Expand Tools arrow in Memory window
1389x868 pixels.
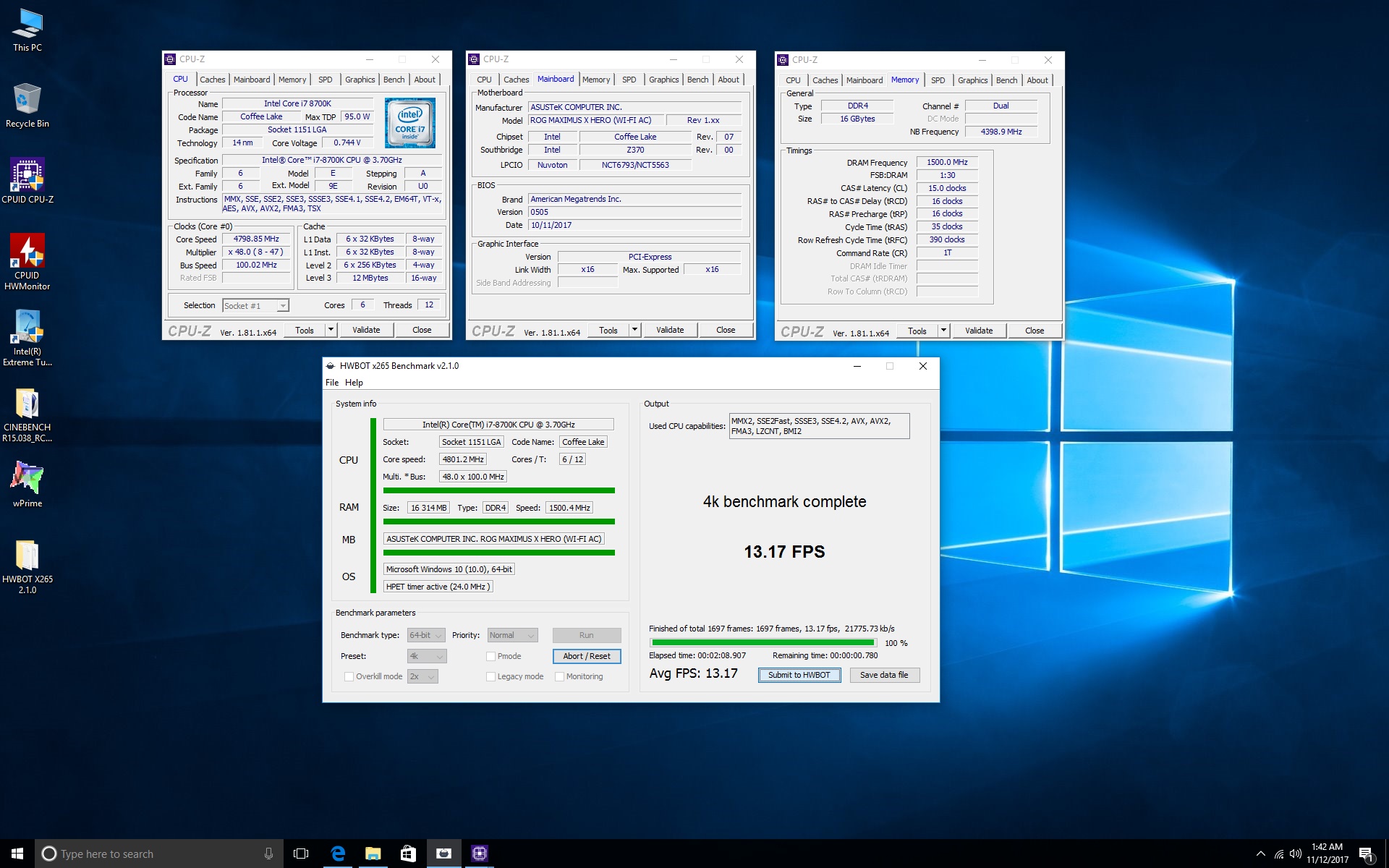point(944,331)
